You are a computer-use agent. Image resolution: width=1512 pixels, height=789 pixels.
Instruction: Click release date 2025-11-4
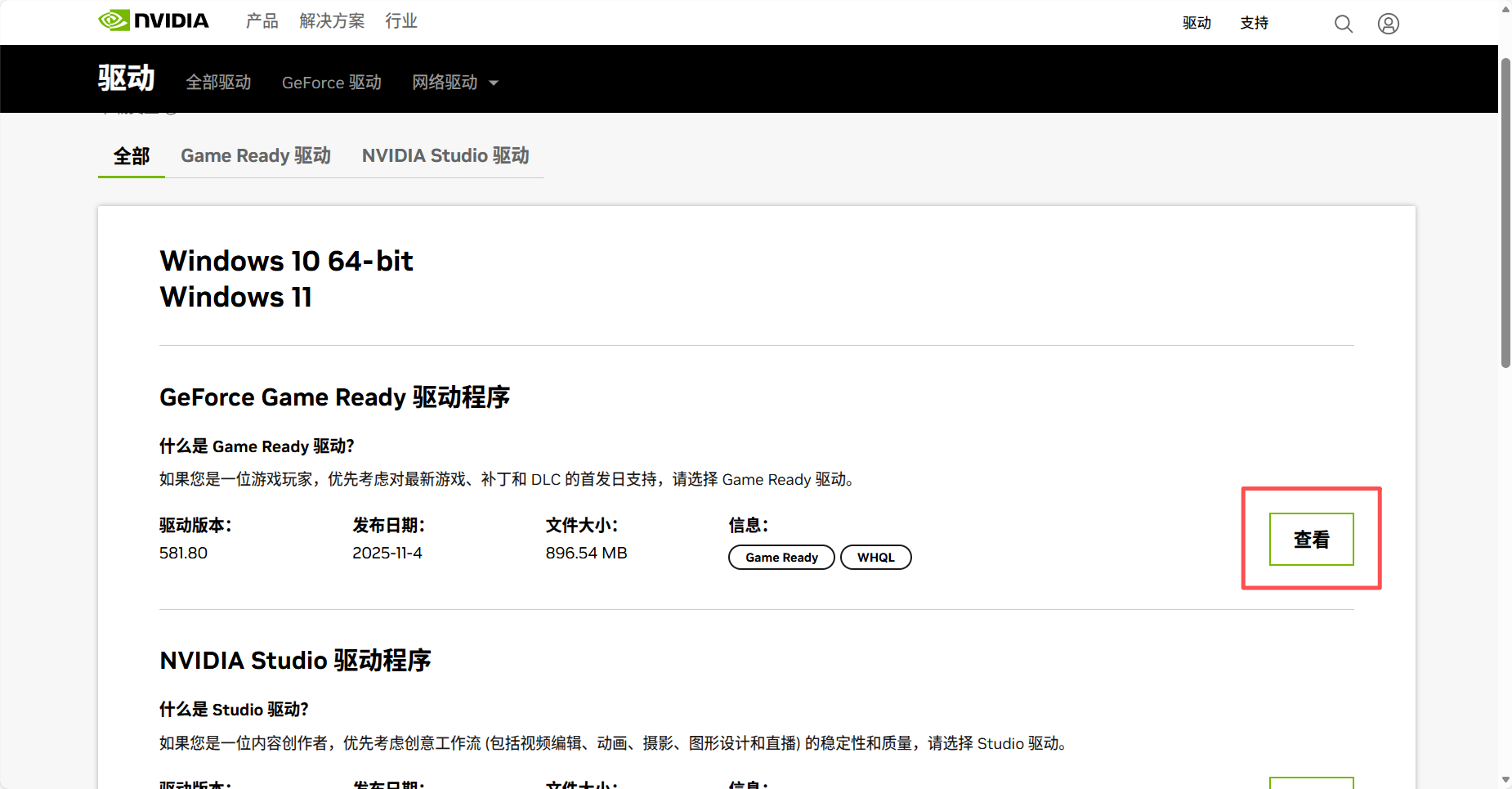(387, 554)
